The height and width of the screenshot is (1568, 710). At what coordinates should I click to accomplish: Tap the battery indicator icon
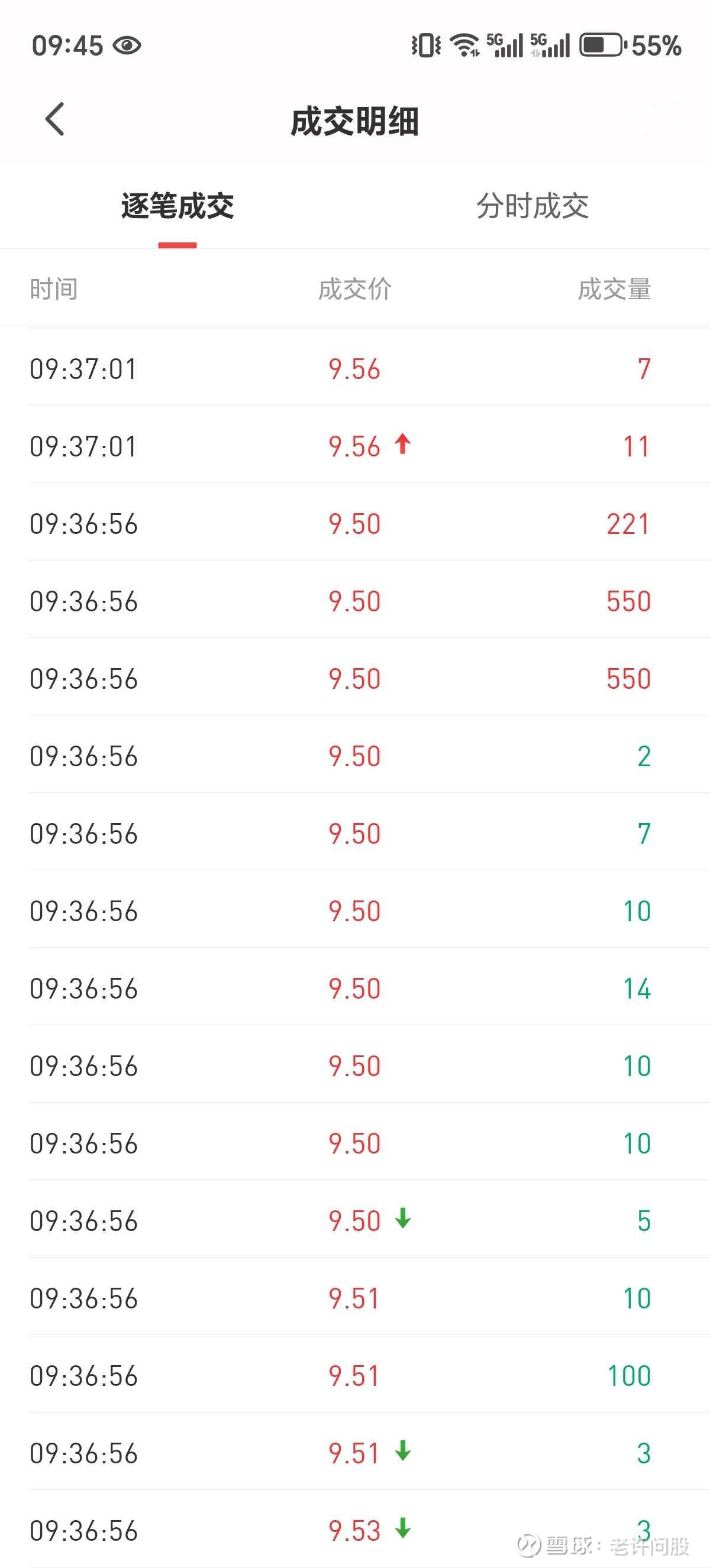tap(602, 45)
